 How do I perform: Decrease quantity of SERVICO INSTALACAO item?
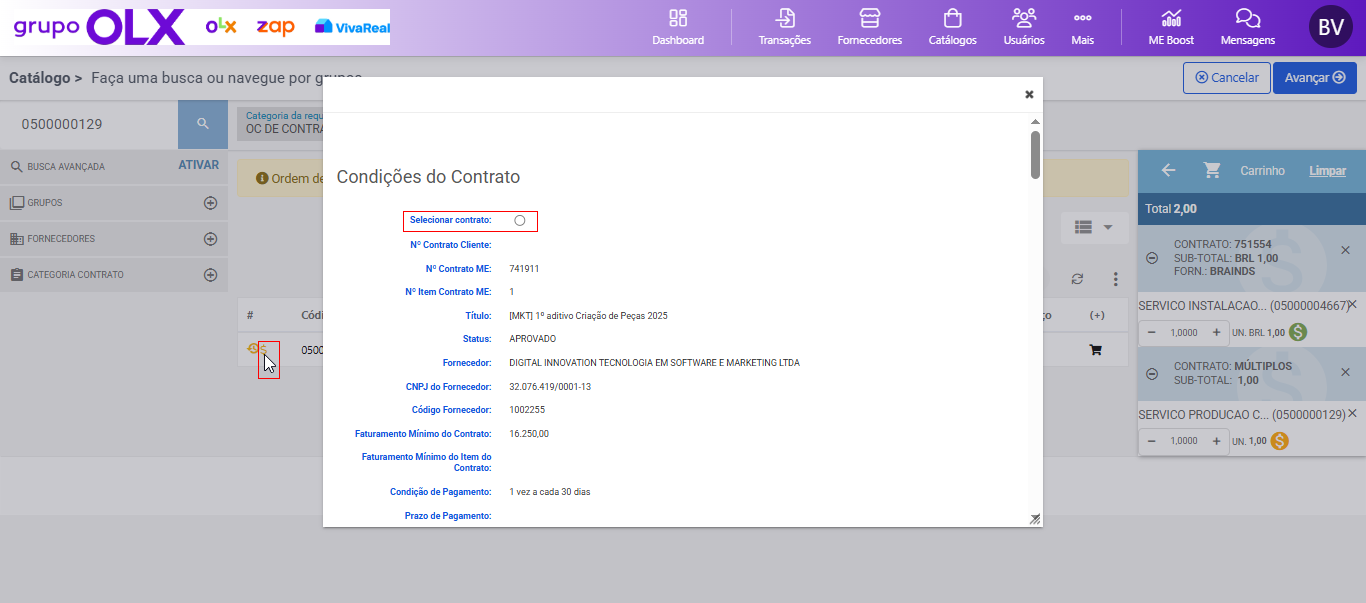tap(1152, 332)
